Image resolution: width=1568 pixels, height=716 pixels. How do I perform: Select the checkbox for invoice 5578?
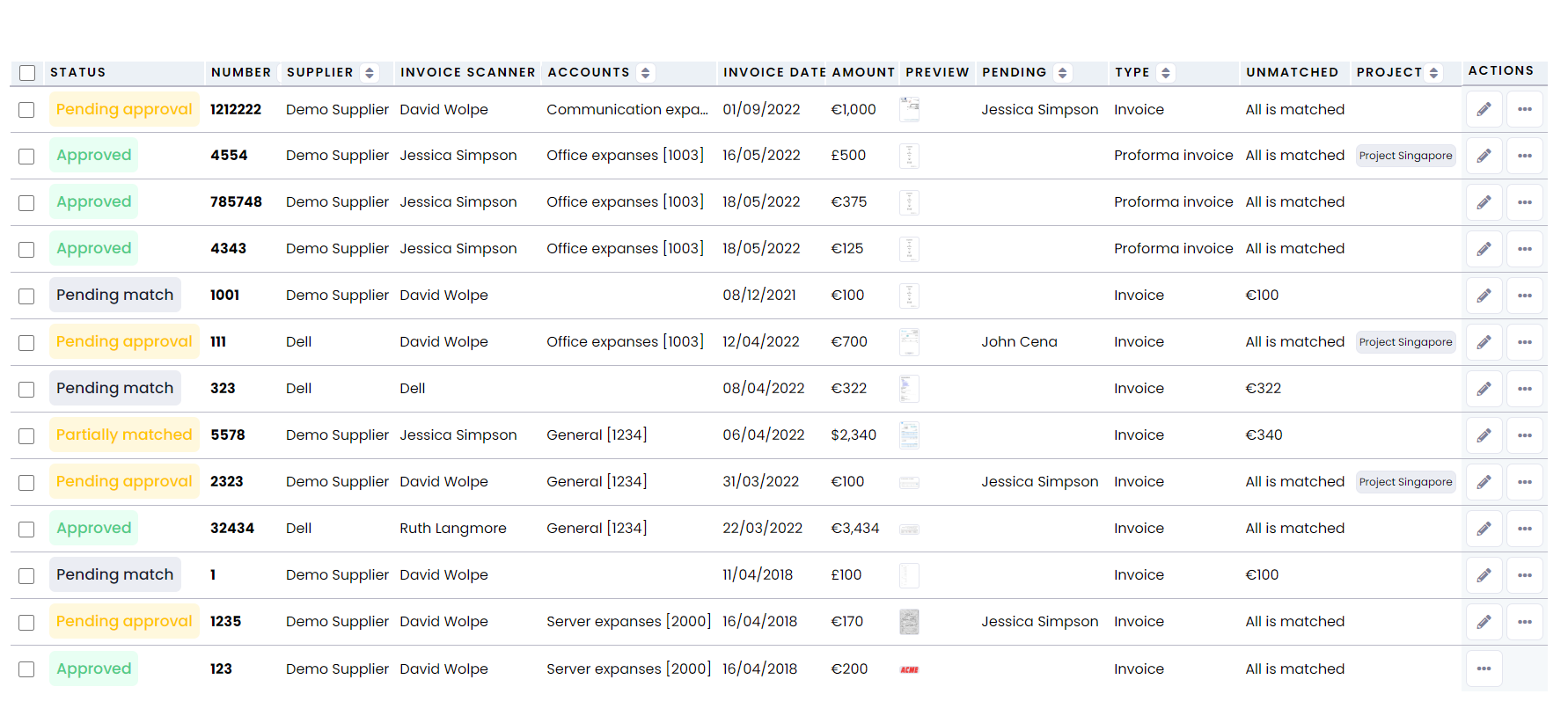26,436
